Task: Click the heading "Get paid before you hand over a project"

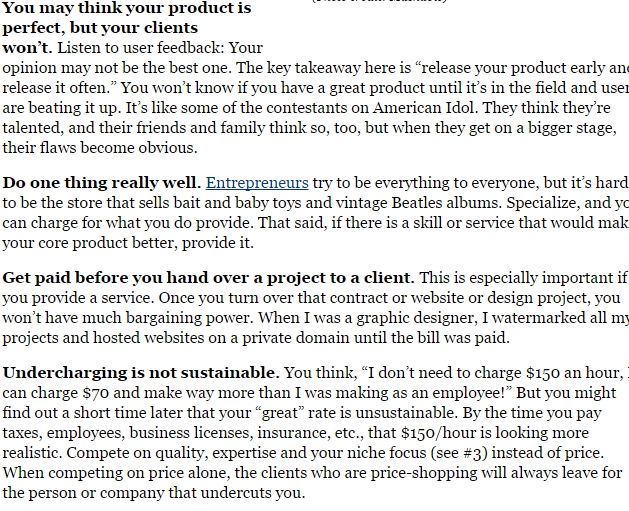Action: [208, 278]
